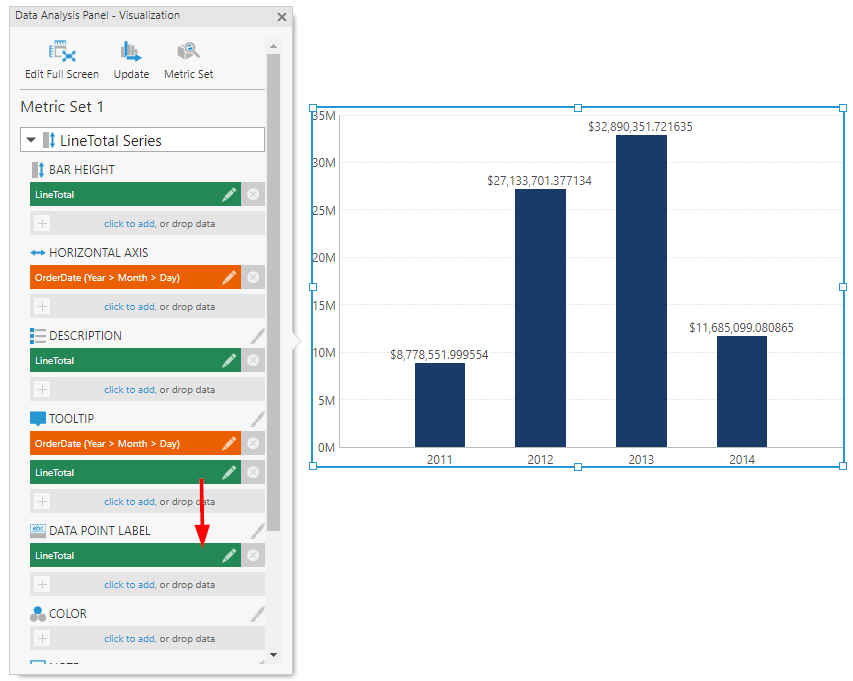Remove LineTotal from the TOOLTIP section
The height and width of the screenshot is (681, 853).
click(253, 471)
